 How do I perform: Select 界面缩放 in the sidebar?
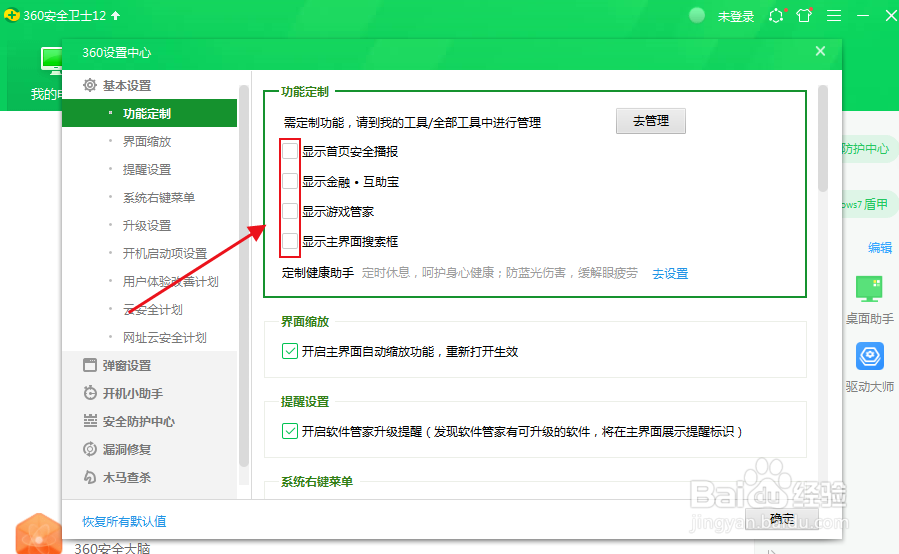coord(149,141)
